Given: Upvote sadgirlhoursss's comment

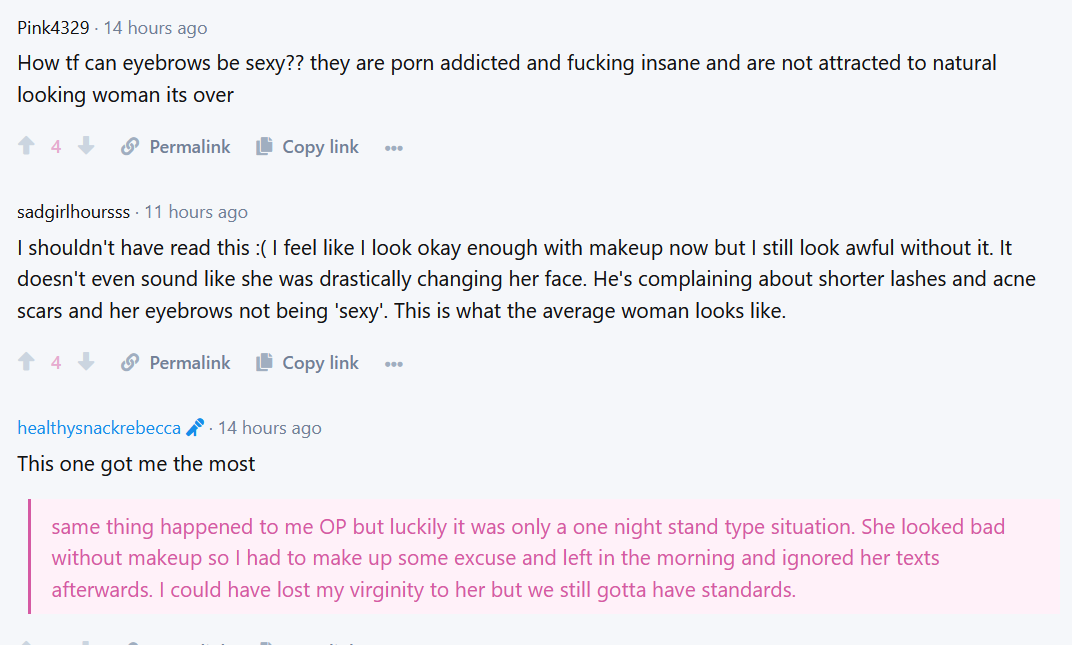Looking at the screenshot, I should click(x=27, y=363).
